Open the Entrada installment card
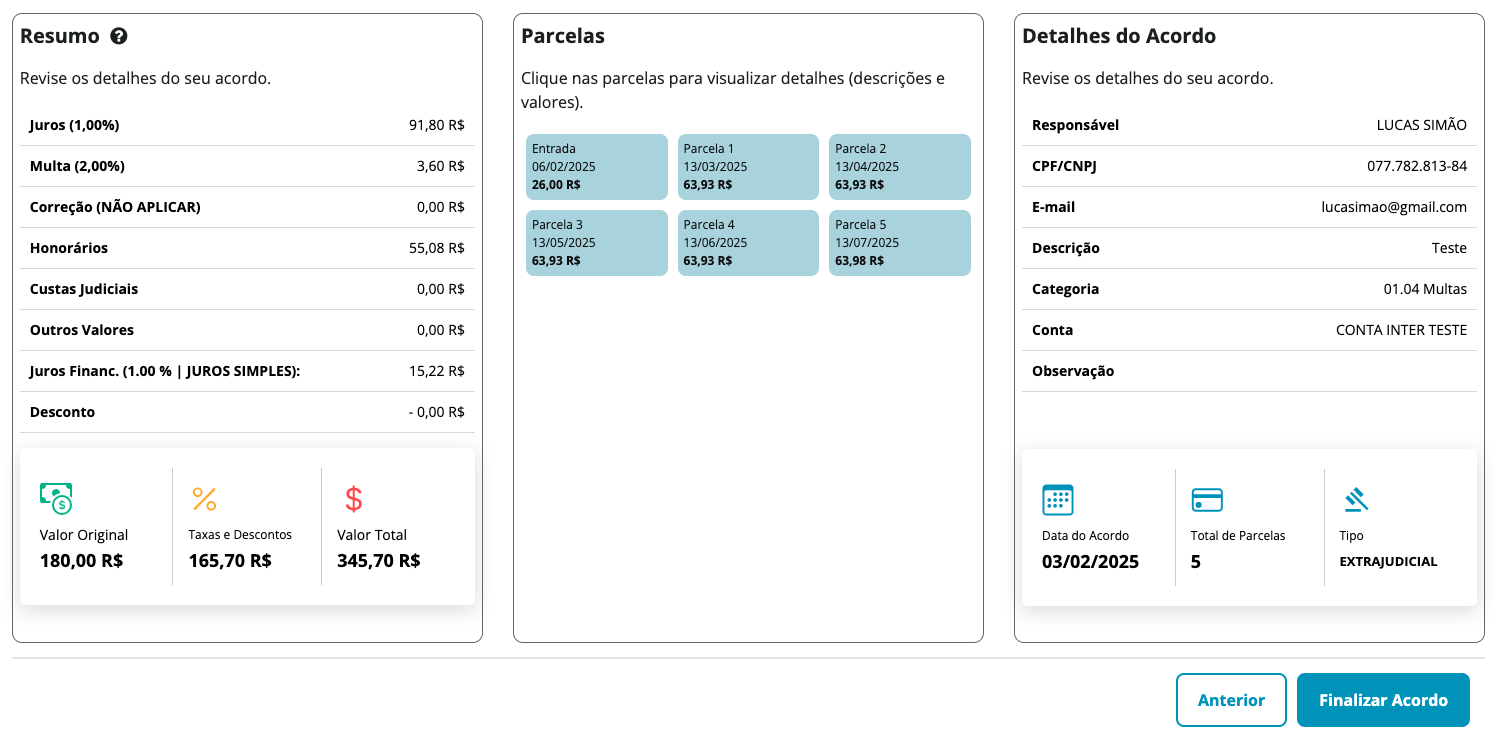This screenshot has height=737, width=1497. (597, 167)
